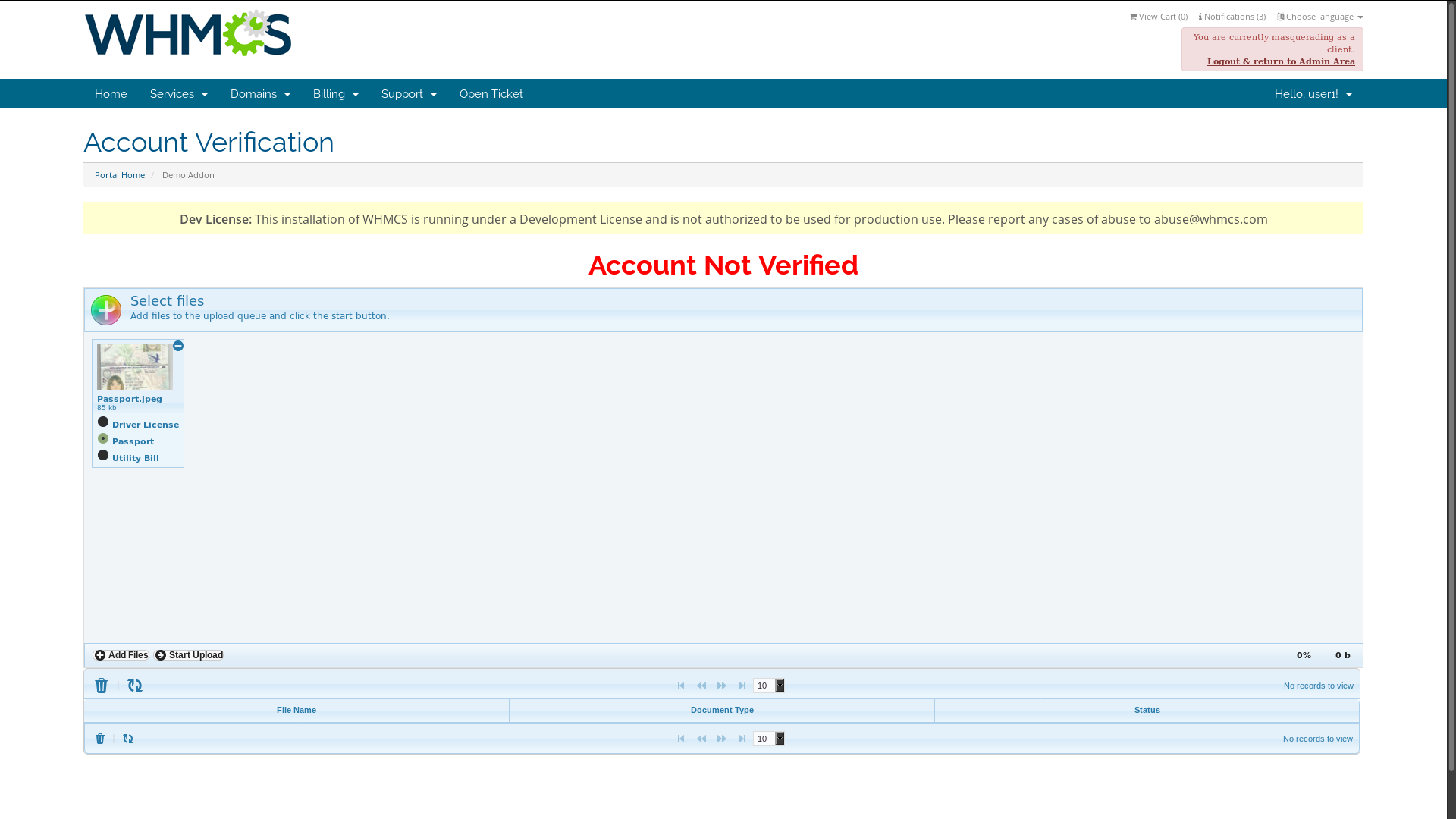Select the Driver License radio option
Viewport: 1456px width, 819px height.
pyautogui.click(x=103, y=422)
